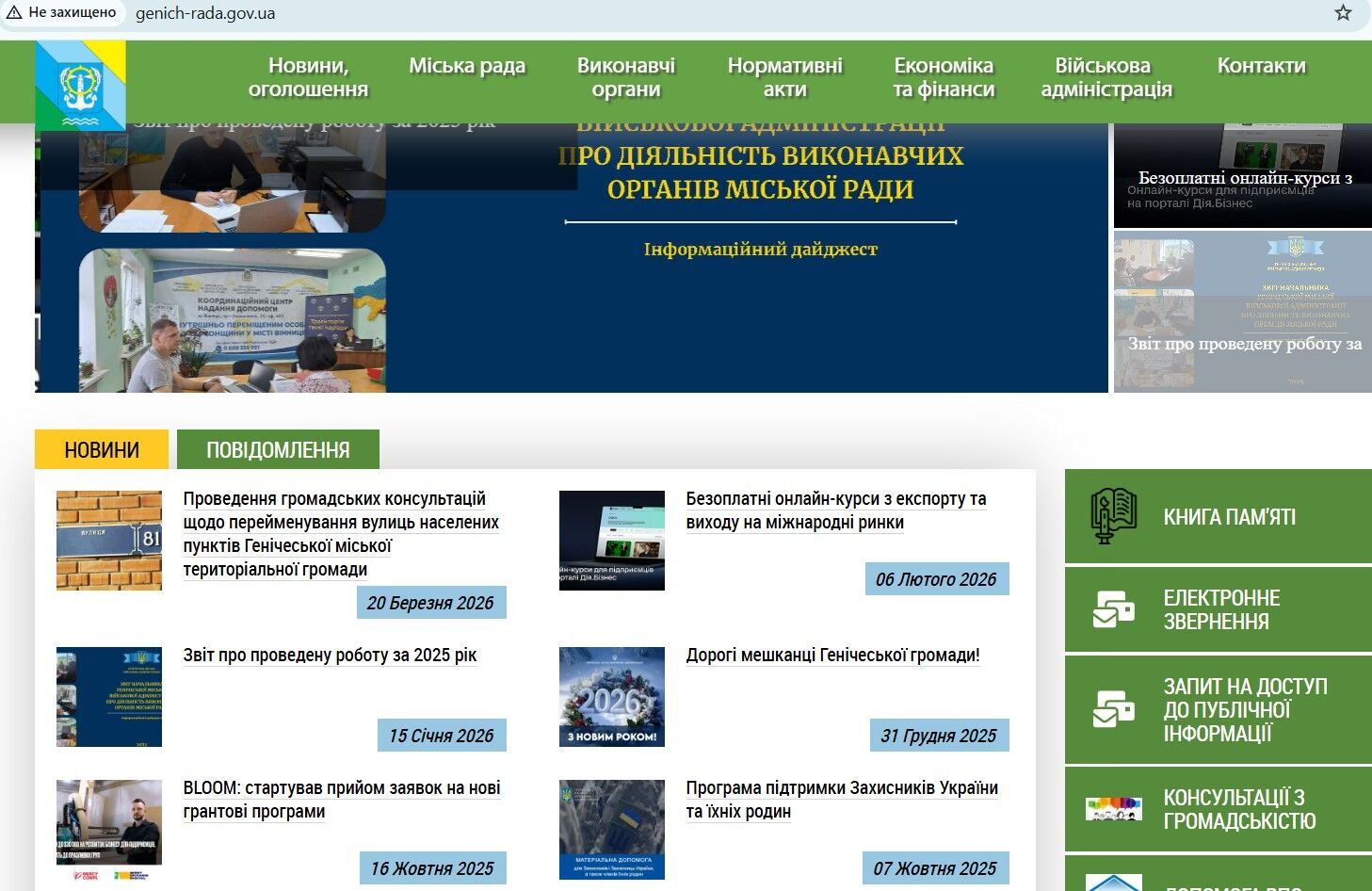This screenshot has width=1372, height=891.
Task: Select the 'Новини' tab
Action: click(102, 450)
